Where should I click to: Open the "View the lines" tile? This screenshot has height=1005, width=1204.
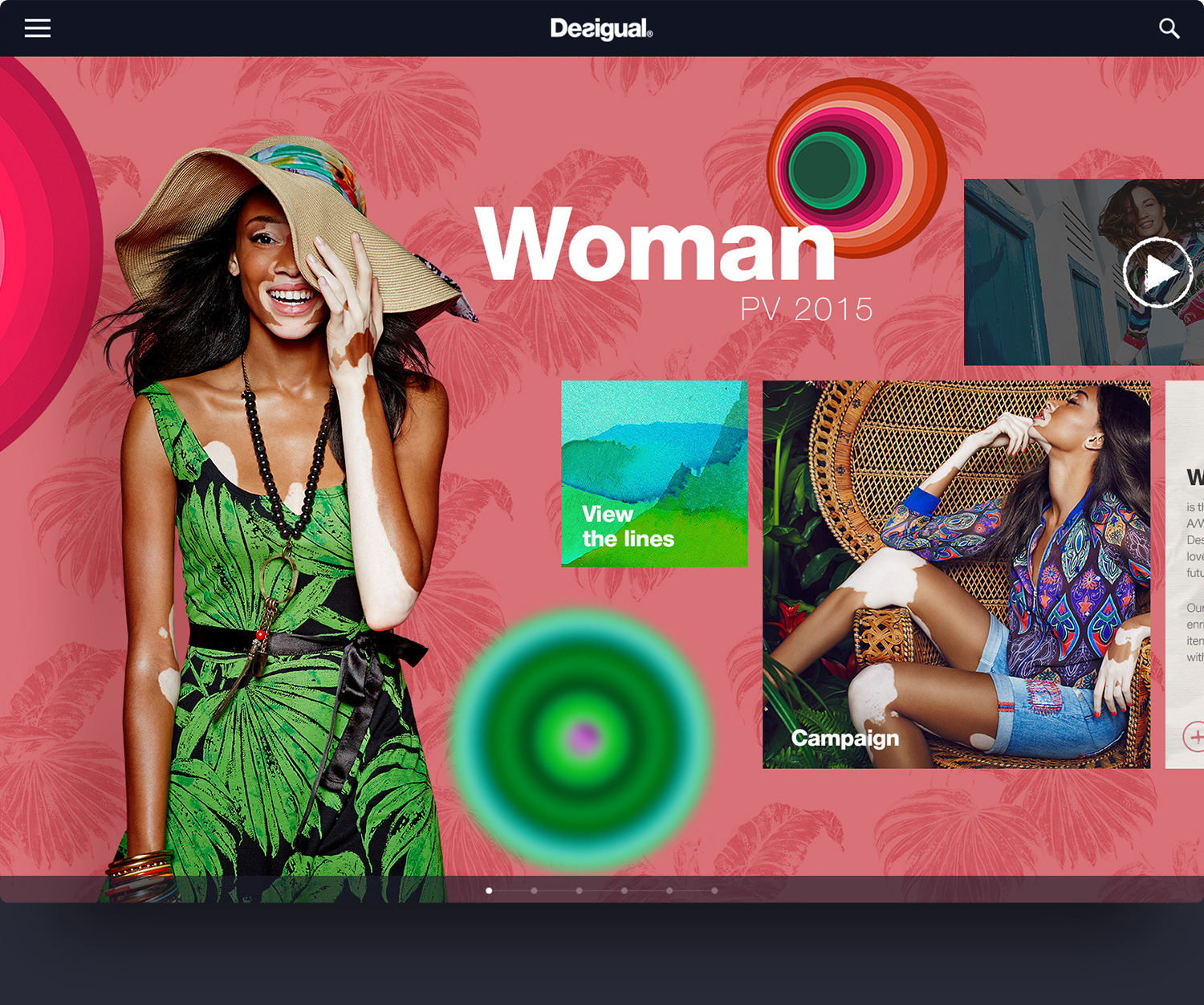[654, 474]
